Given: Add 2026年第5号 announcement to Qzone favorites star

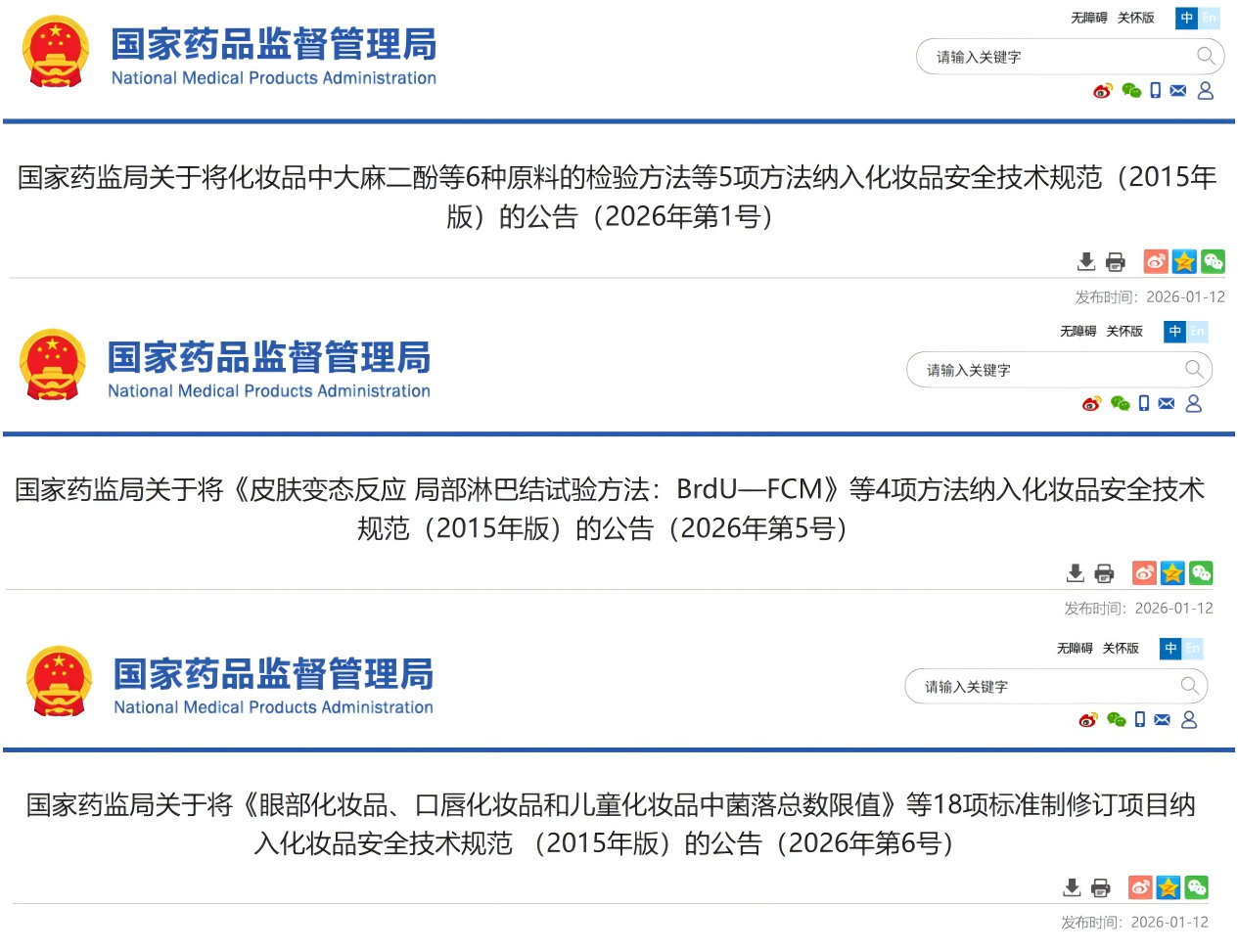Looking at the screenshot, I should pyautogui.click(x=1172, y=573).
